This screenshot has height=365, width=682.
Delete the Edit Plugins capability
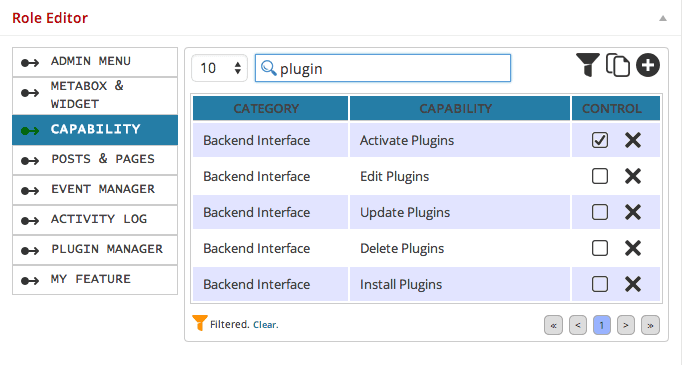[633, 176]
